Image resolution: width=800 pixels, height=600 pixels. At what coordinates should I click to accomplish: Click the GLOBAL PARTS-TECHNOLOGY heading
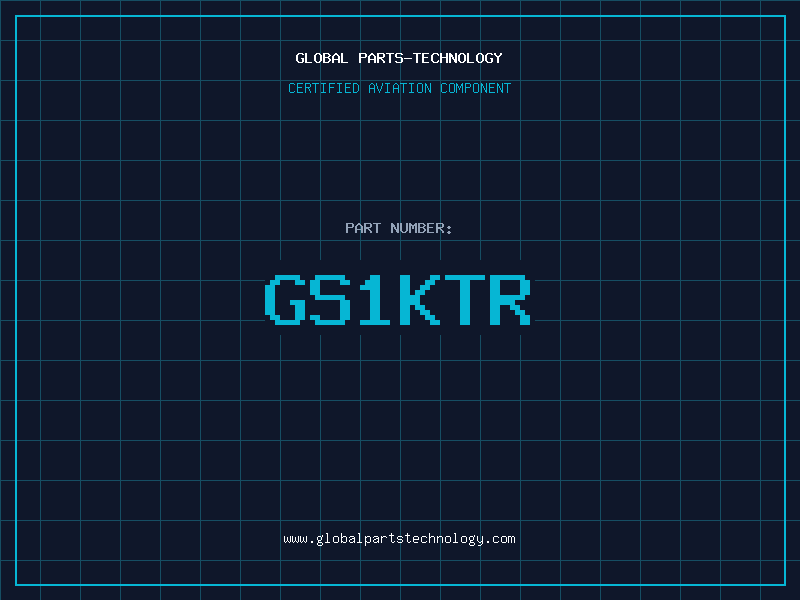(399, 58)
